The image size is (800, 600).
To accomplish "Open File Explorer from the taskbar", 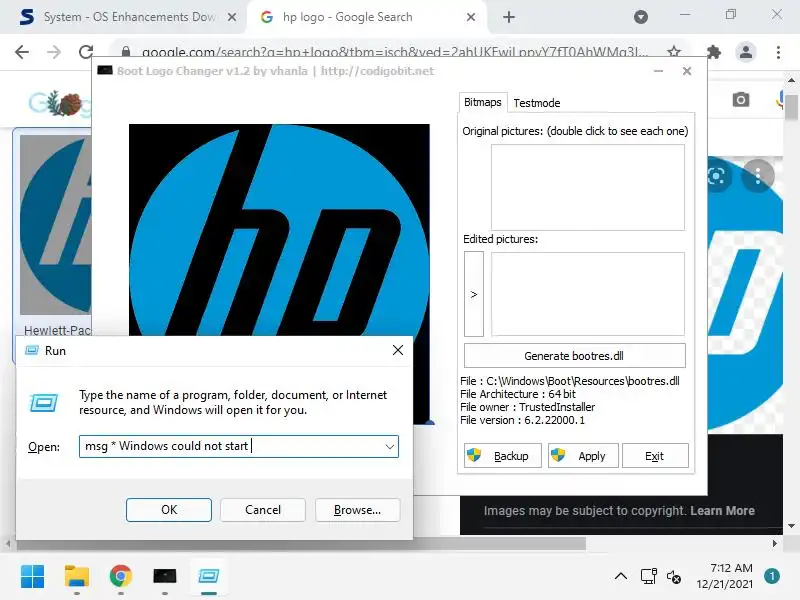I will pos(77,577).
